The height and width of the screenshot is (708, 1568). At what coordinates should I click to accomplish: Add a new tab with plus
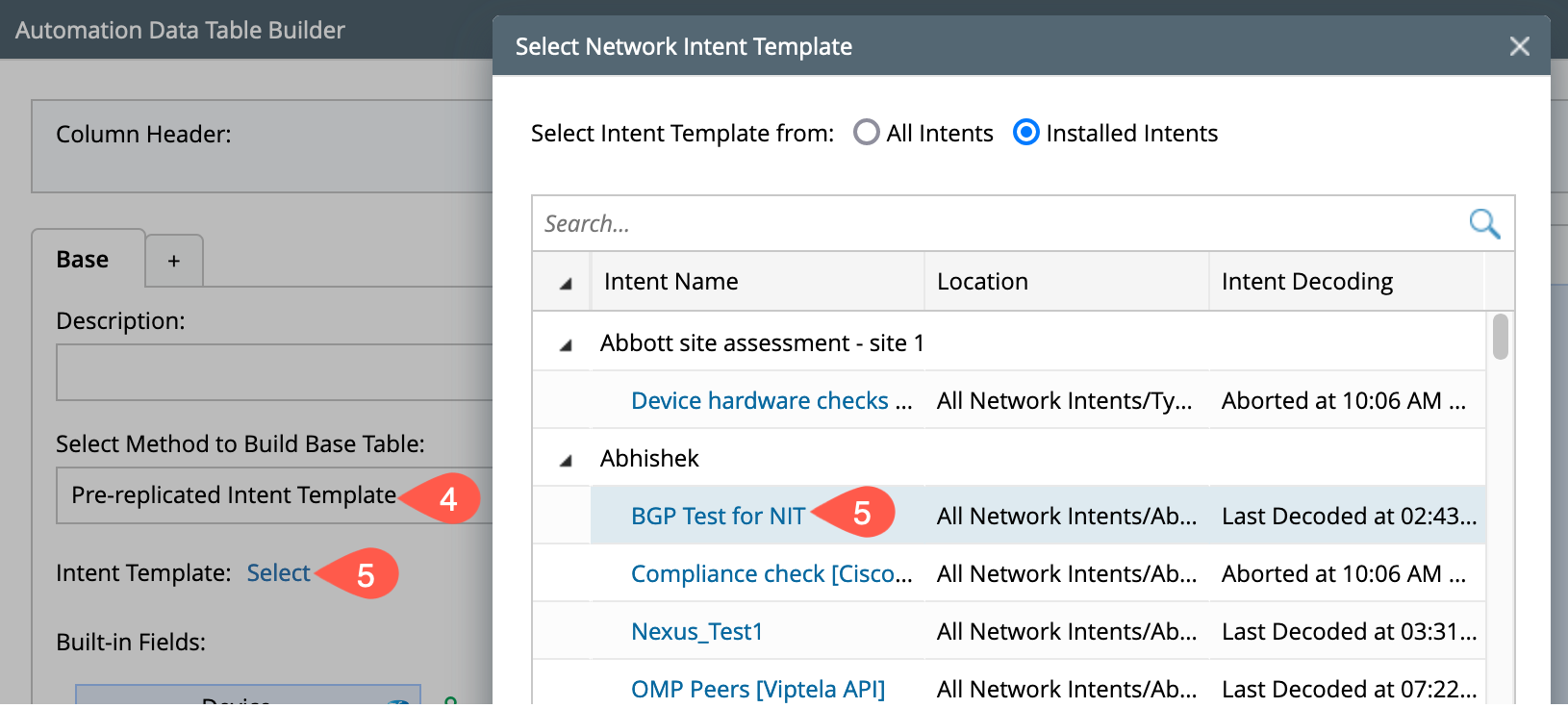(174, 261)
